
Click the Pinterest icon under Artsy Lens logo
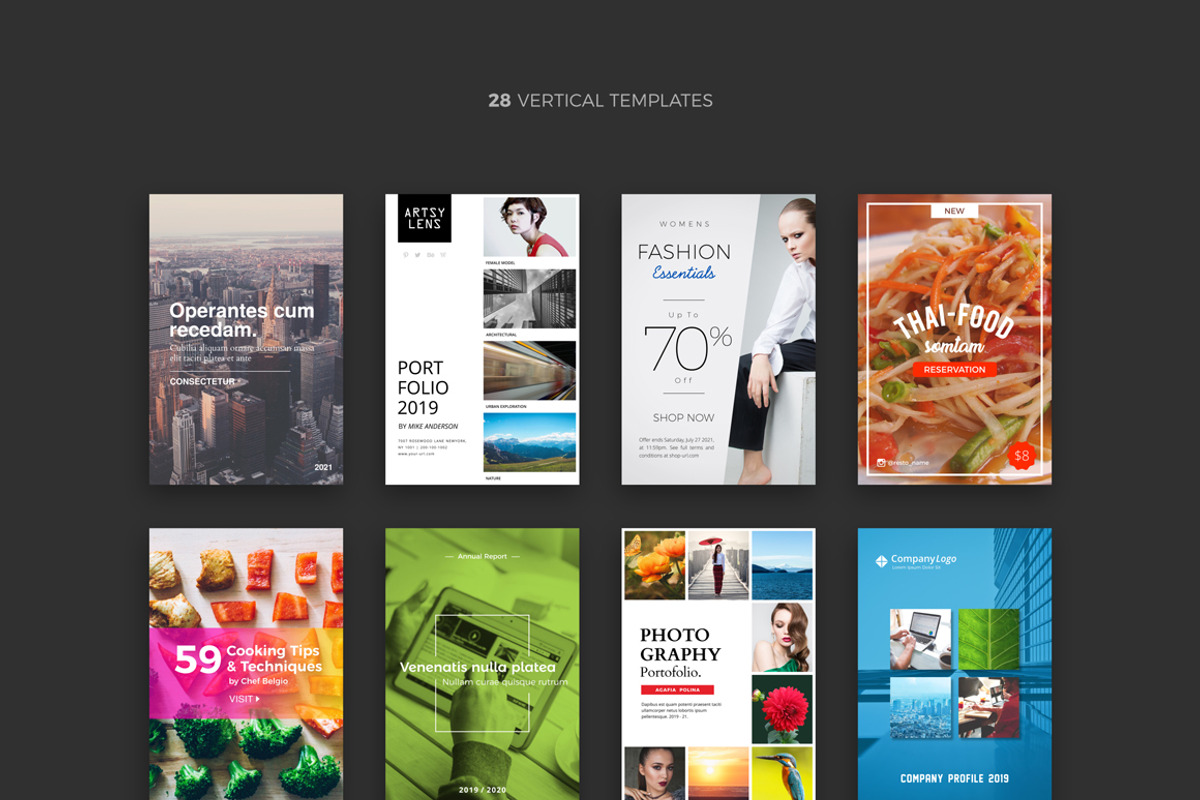[406, 255]
